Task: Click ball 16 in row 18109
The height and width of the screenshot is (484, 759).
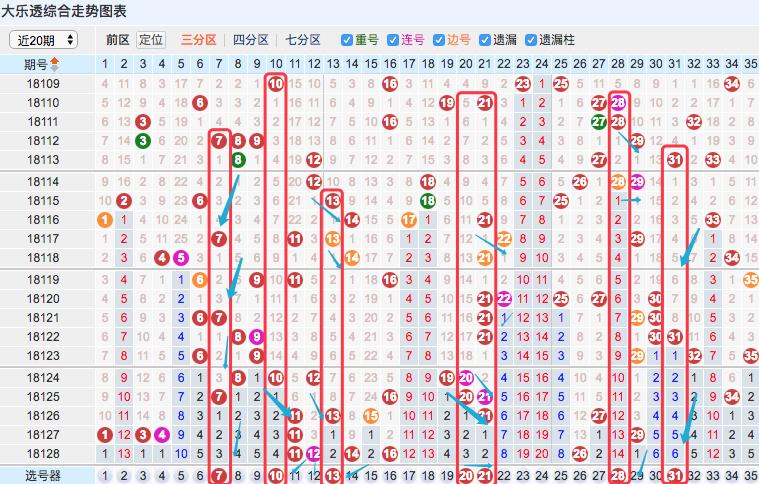Action: (390, 84)
